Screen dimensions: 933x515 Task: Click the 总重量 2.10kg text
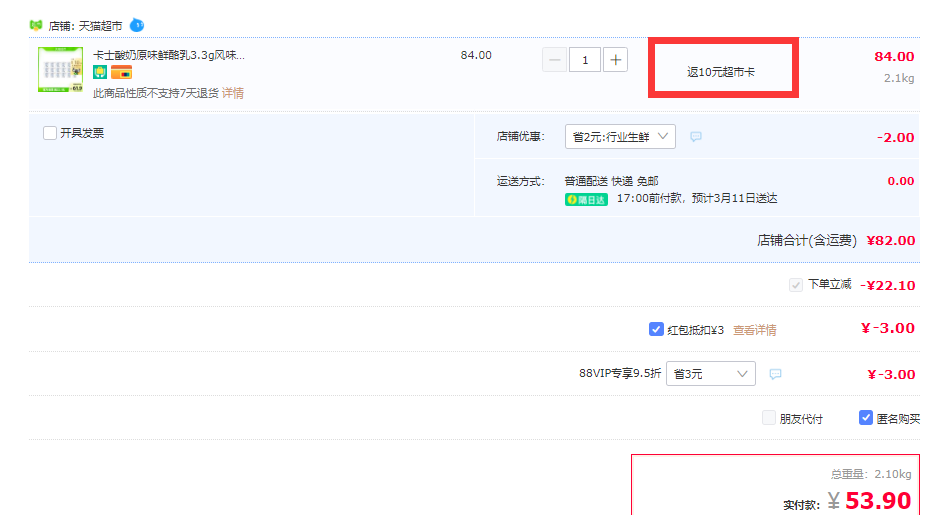[x=871, y=474]
